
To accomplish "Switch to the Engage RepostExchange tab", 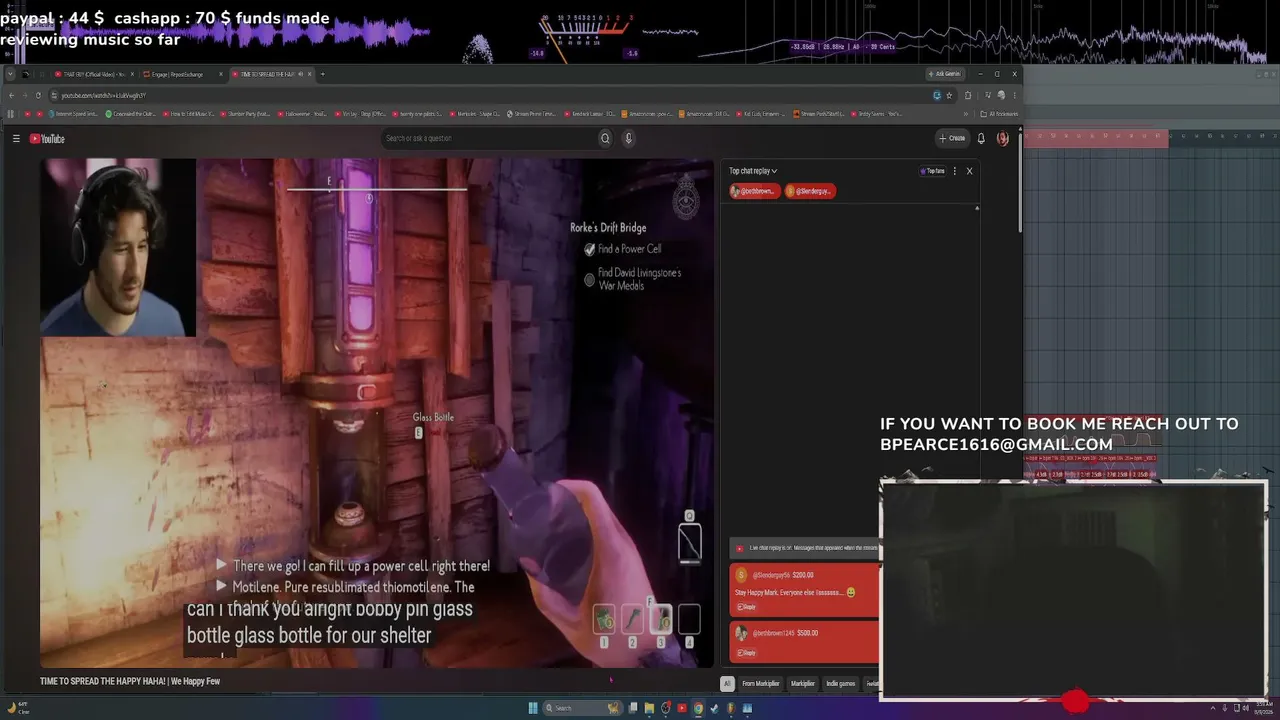I will pos(182,74).
